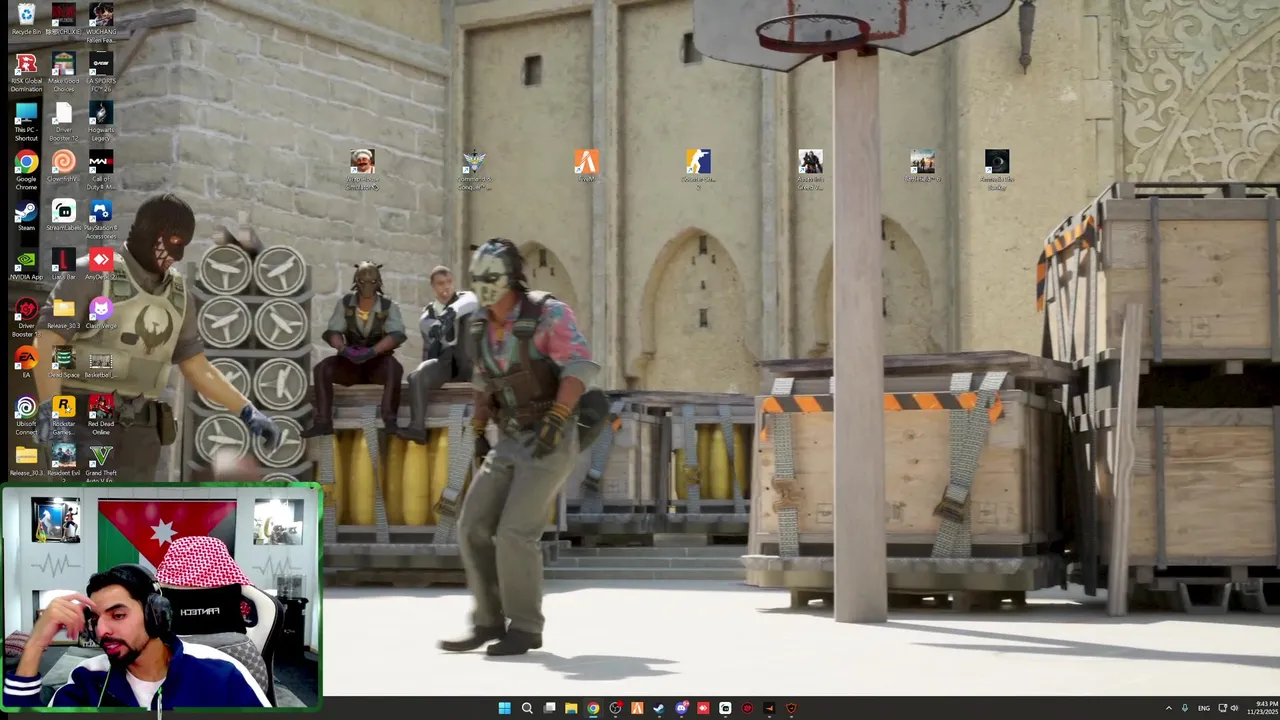The width and height of the screenshot is (1280, 720).
Task: Launch the Assassin's Creed desktop shortcut
Action: 810,169
